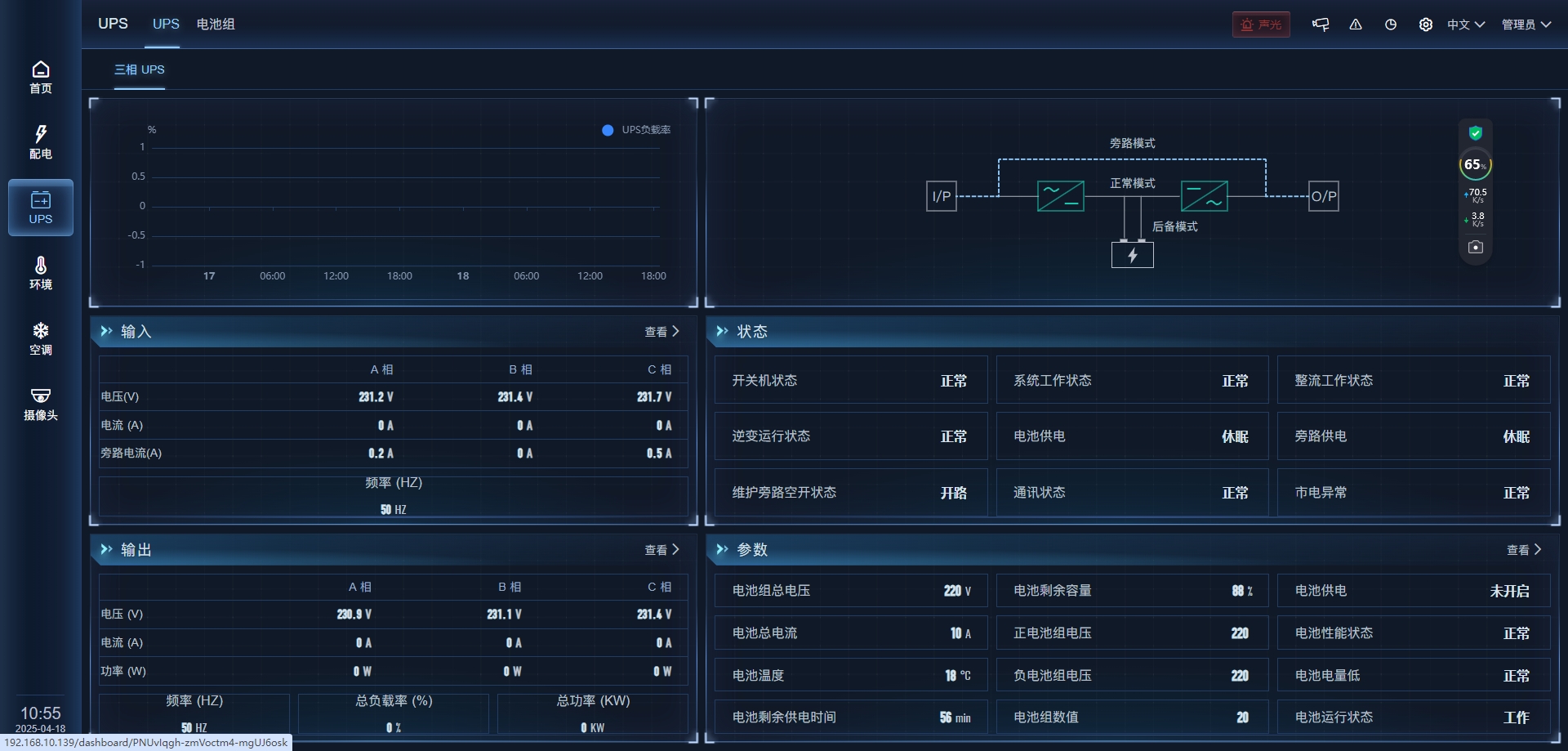Open the 中文 language dropdown
The width and height of the screenshot is (1568, 751).
click(1465, 25)
